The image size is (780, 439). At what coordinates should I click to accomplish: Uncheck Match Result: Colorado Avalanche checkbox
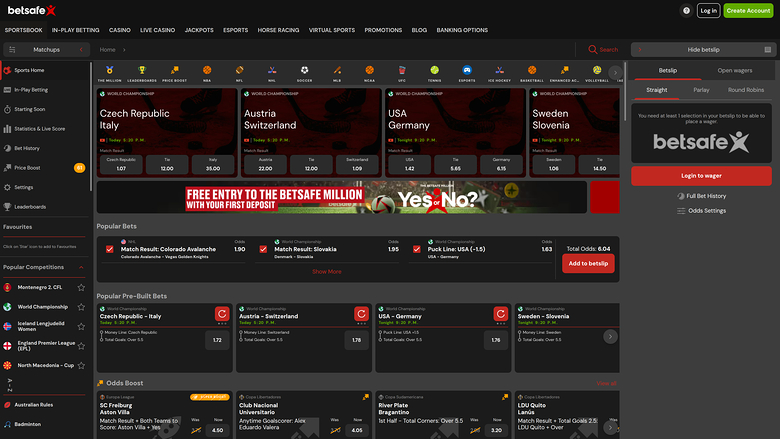click(109, 249)
